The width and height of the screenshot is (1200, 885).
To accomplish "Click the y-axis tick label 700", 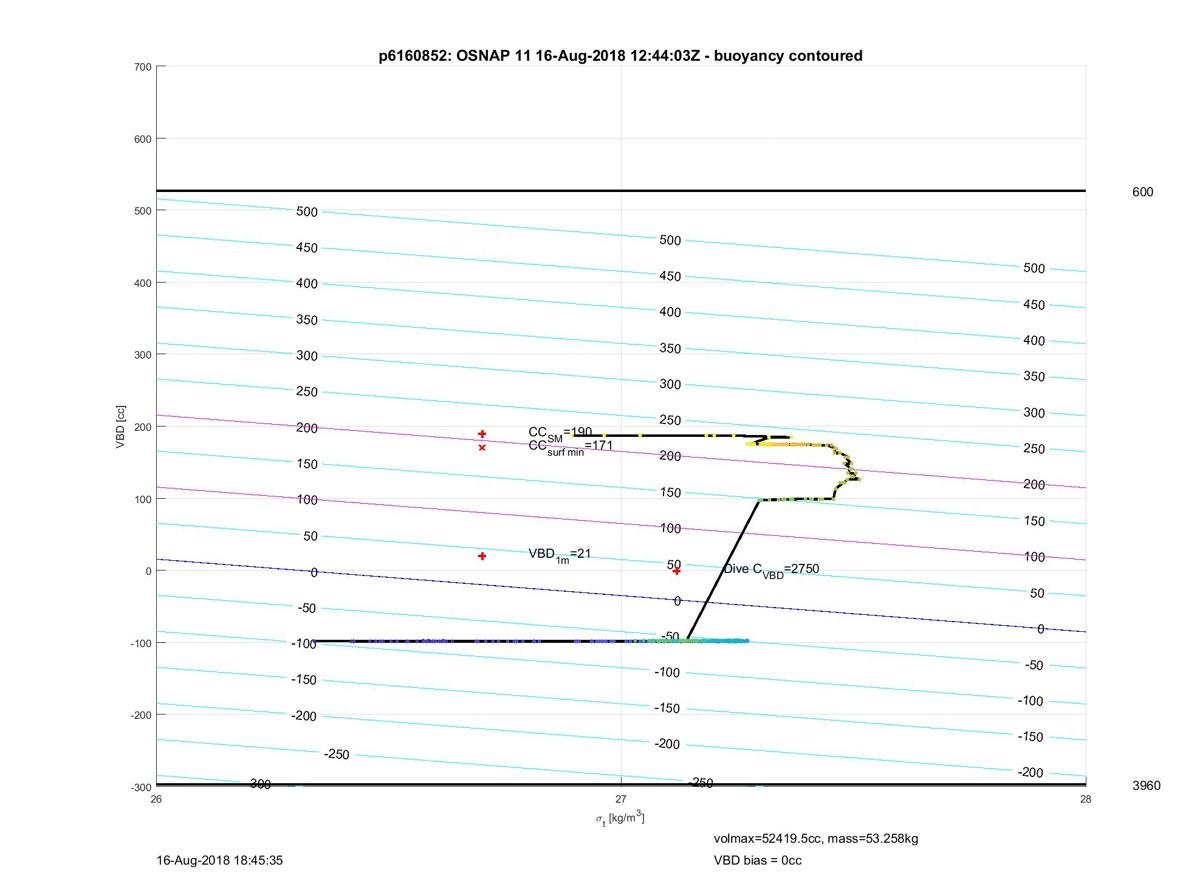I will pos(142,67).
